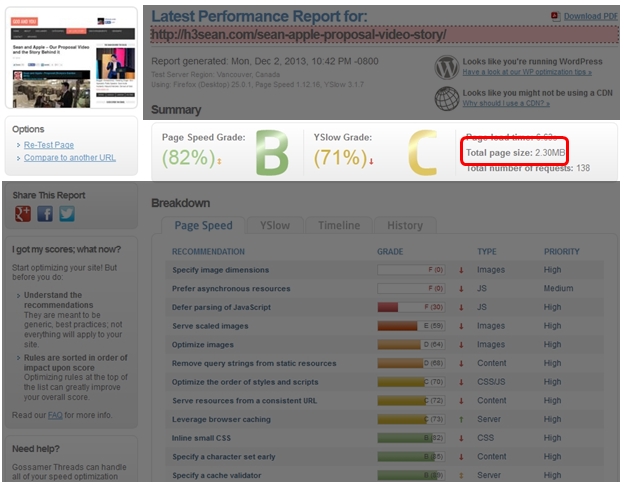Open the WP optimization tips link

(526, 72)
